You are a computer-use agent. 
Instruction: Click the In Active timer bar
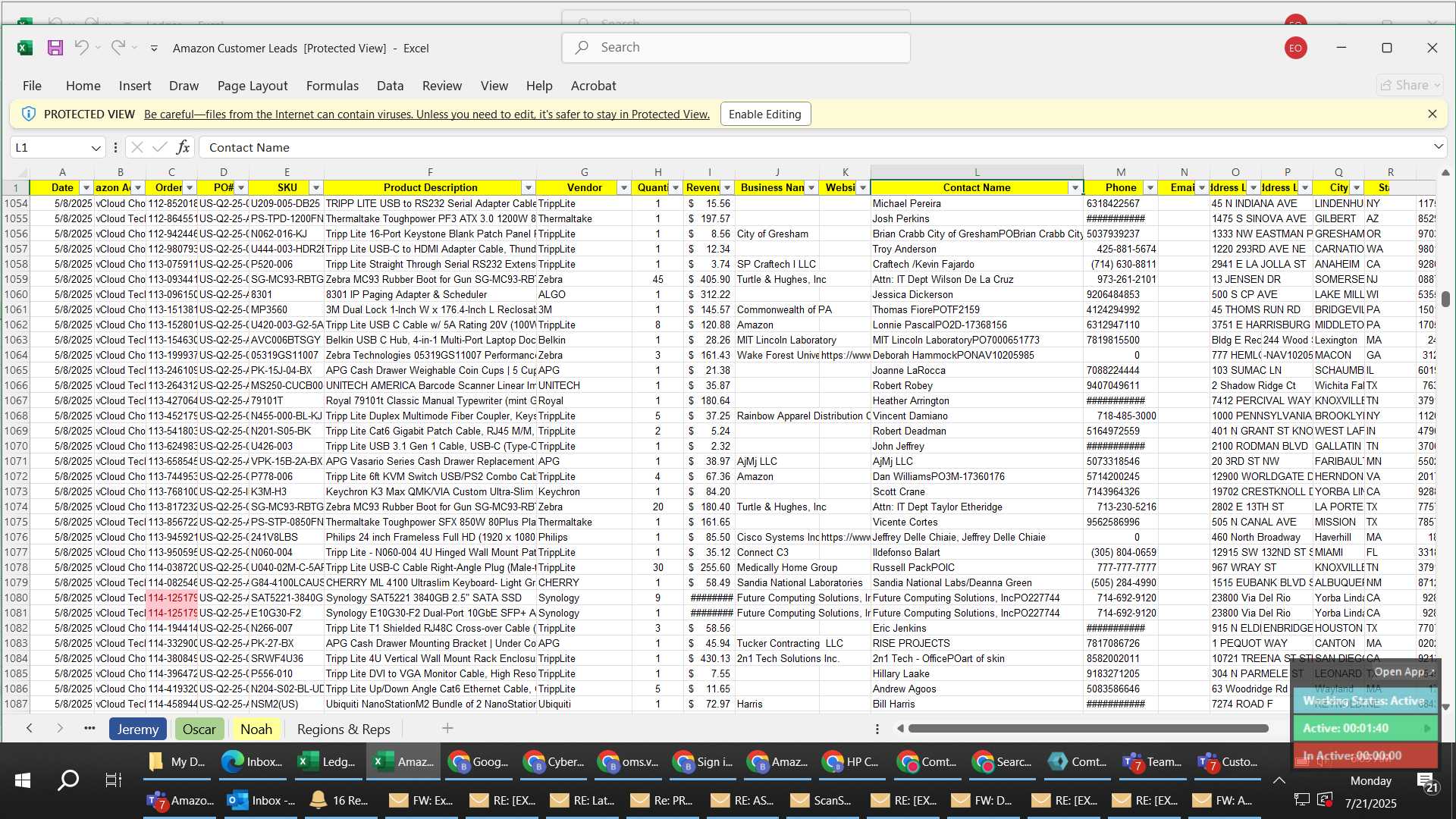(1366, 755)
